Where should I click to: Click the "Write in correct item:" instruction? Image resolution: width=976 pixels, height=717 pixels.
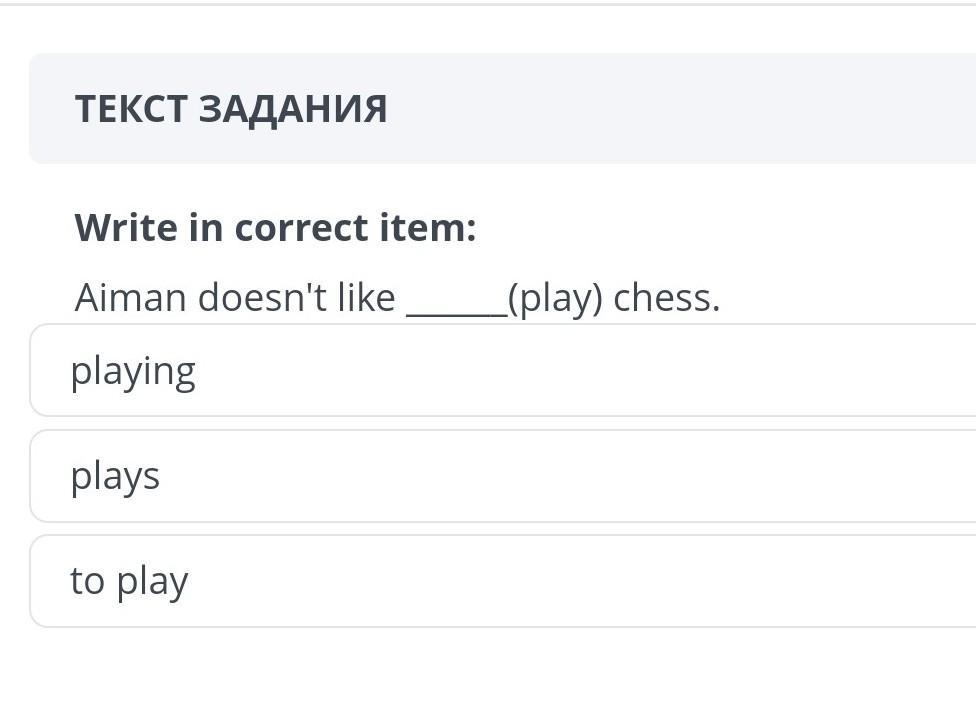275,228
